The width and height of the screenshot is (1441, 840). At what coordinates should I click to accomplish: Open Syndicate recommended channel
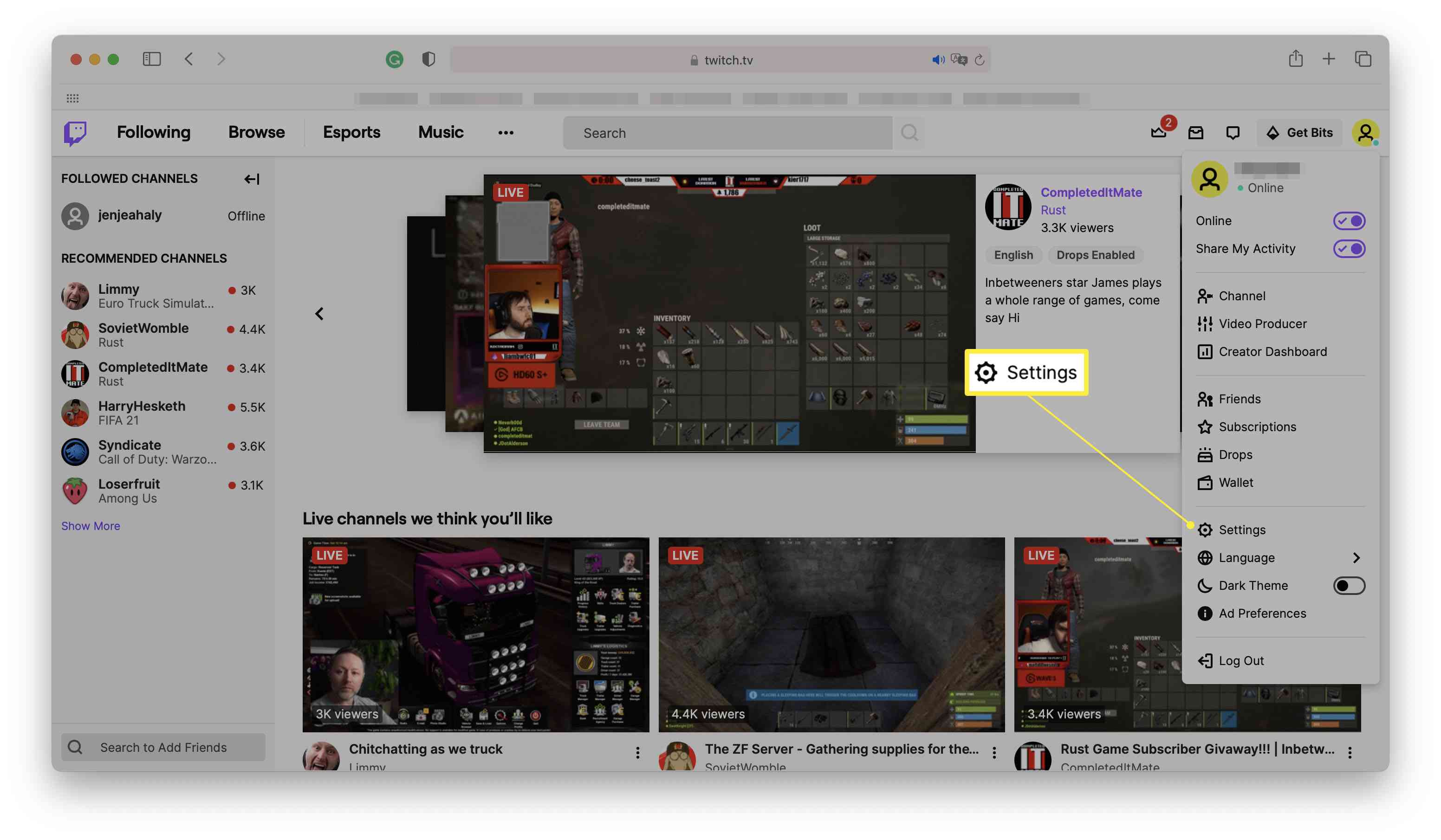163,451
